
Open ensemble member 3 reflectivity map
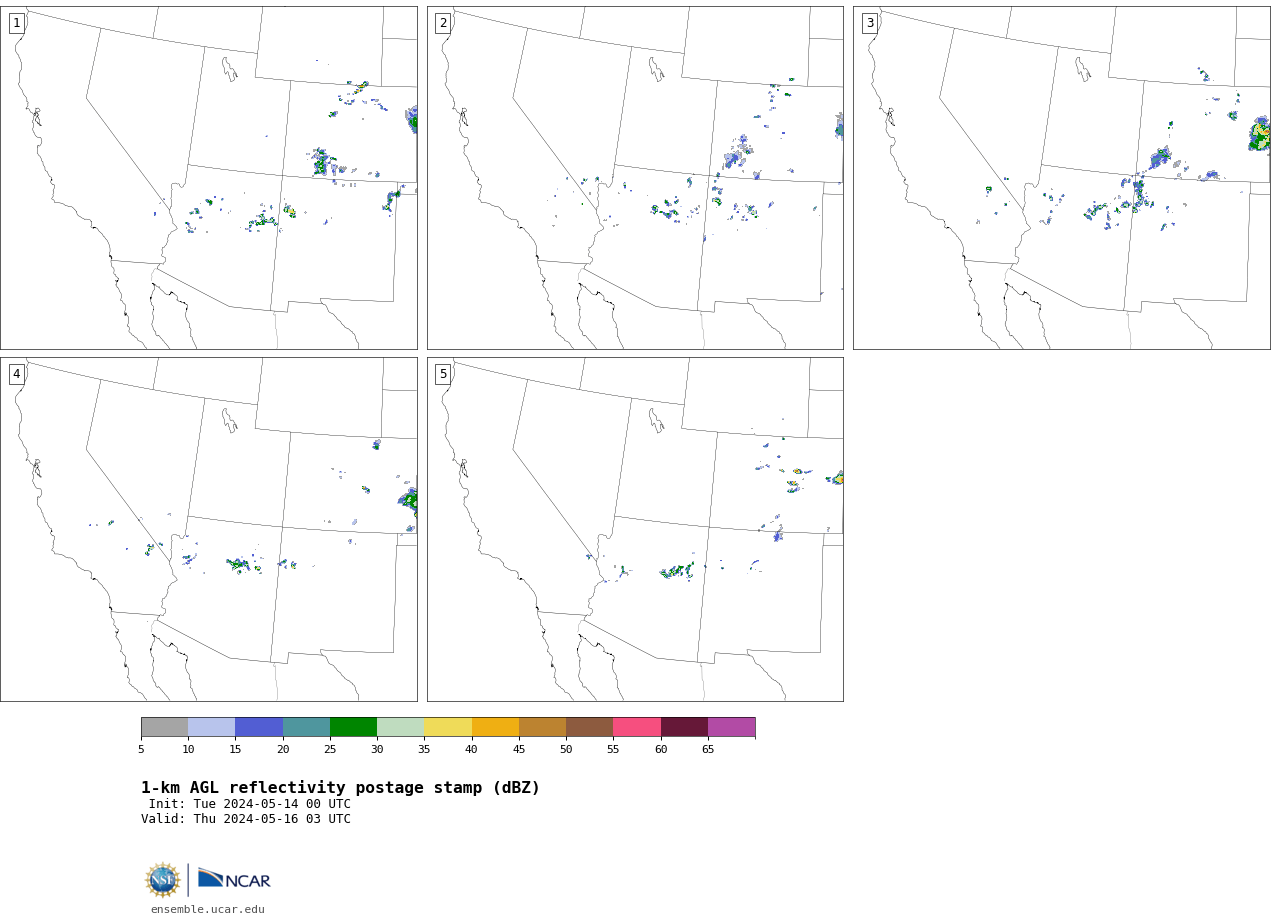tap(1062, 178)
